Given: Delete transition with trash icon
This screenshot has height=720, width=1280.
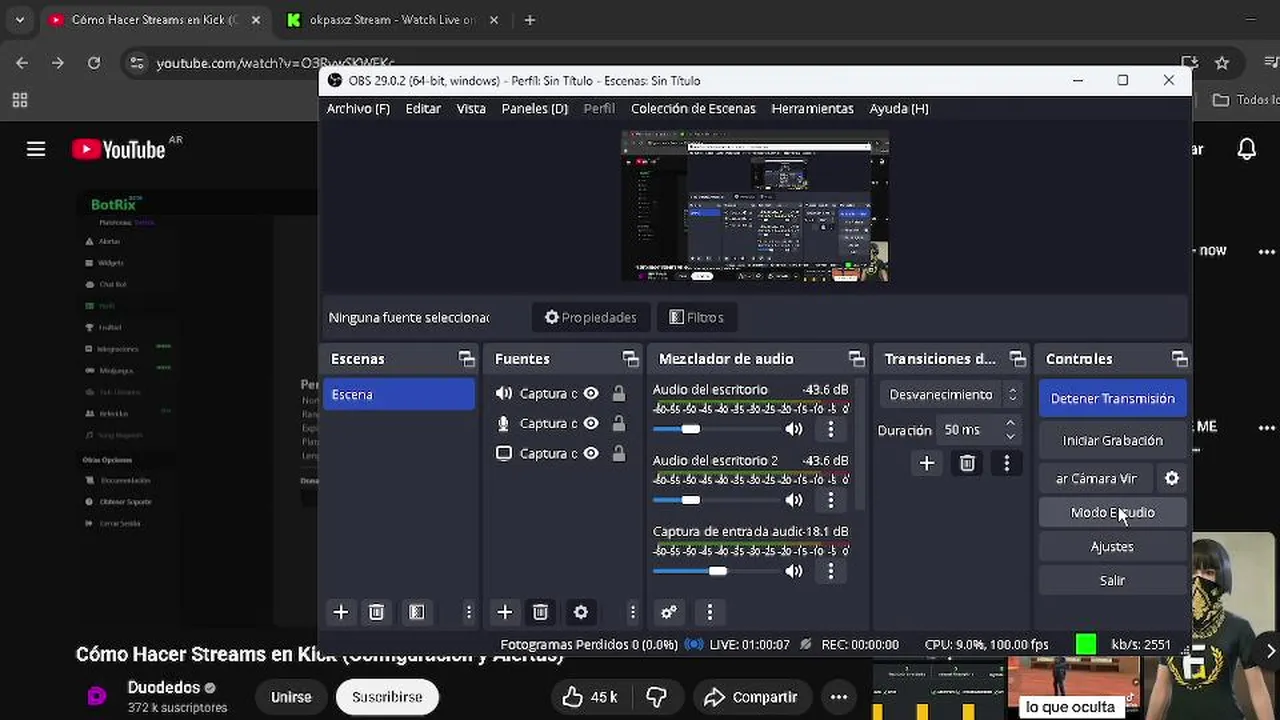Looking at the screenshot, I should point(967,463).
